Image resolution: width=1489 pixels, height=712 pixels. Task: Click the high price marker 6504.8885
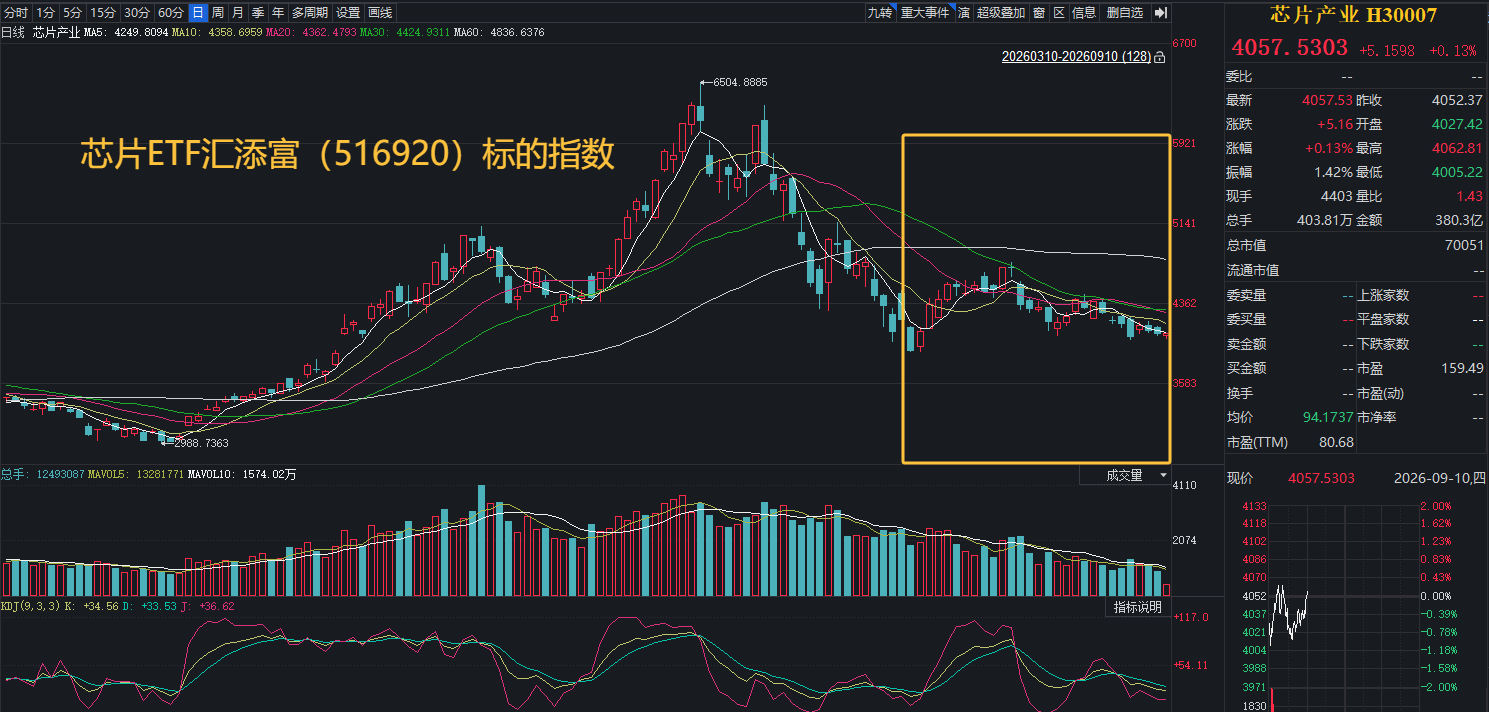740,82
